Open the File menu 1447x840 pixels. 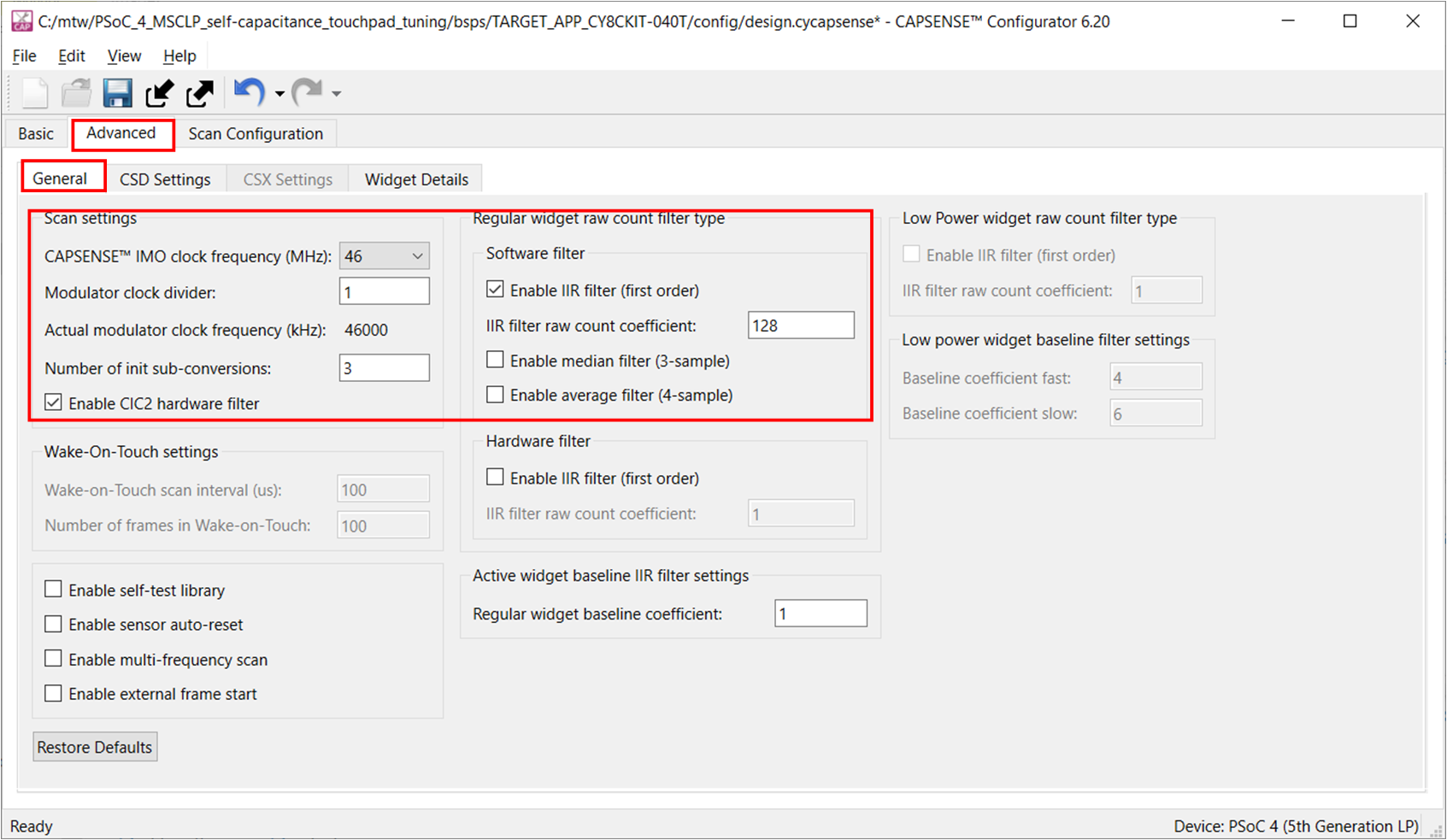tap(24, 56)
